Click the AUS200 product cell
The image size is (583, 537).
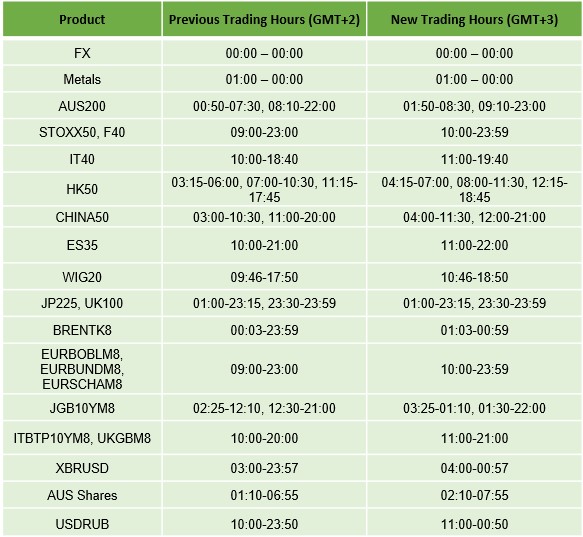pyautogui.click(x=82, y=106)
